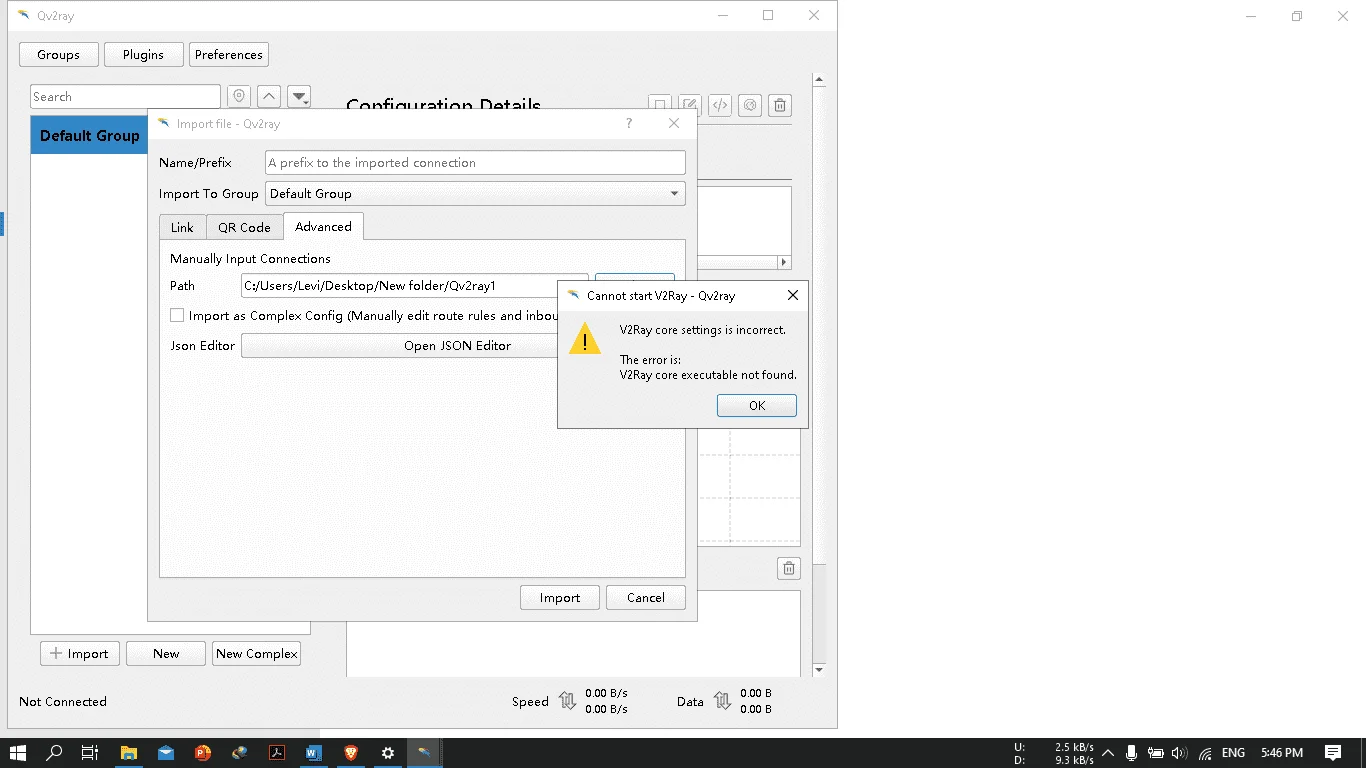Close the Cannot start V2Ray error dialog
Image resolution: width=1366 pixels, height=768 pixels.
point(793,295)
